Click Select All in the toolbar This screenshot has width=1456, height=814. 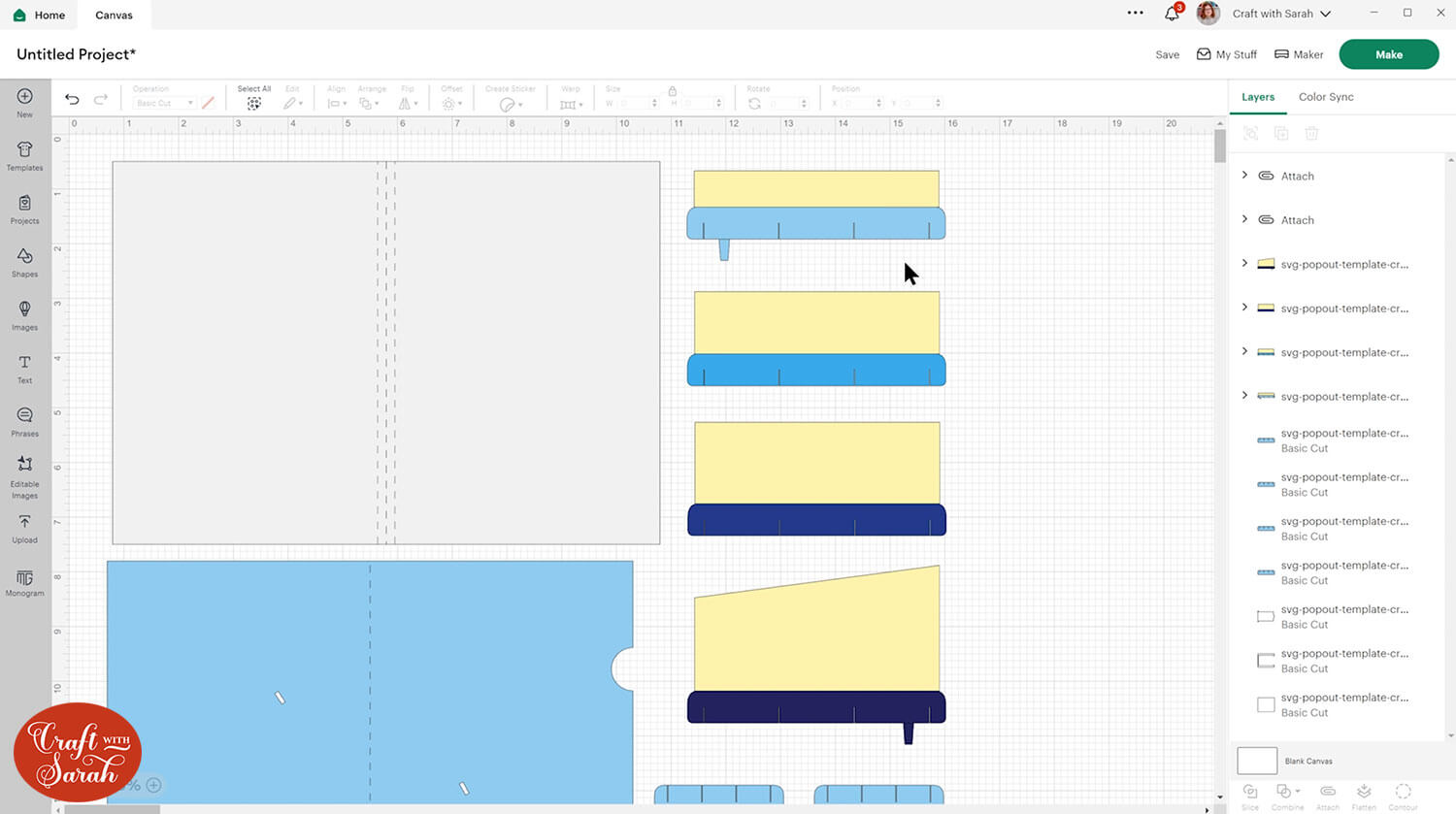253,98
